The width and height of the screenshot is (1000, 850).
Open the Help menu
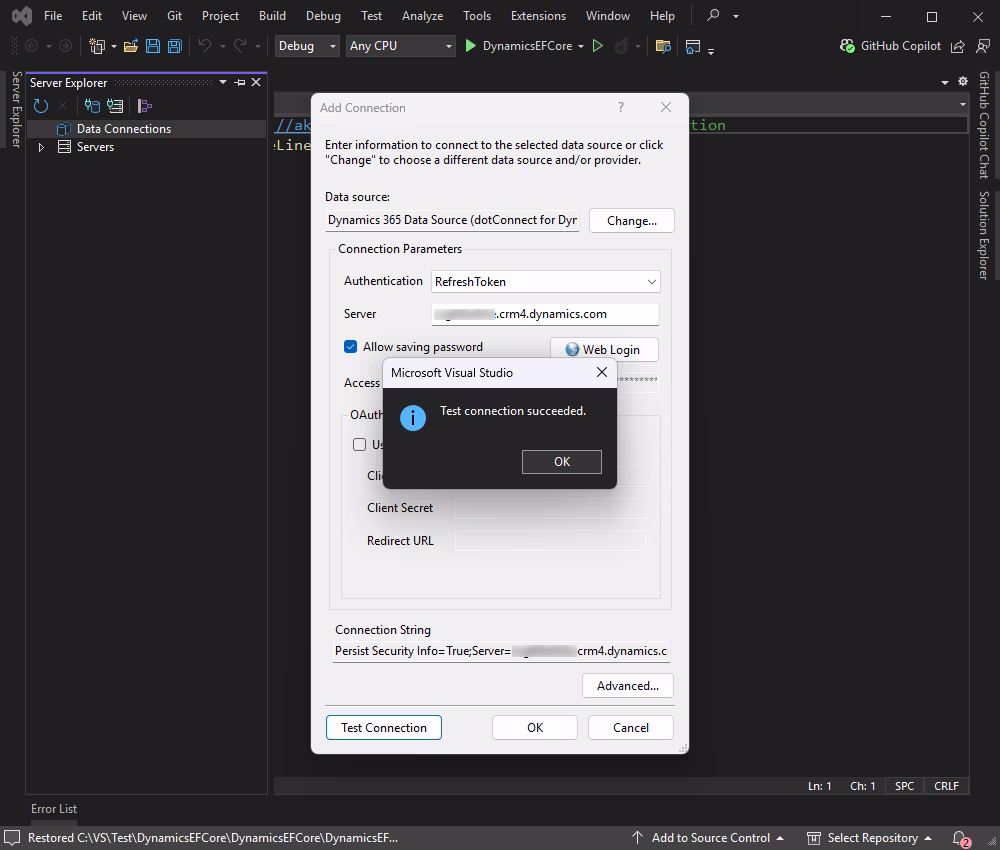pyautogui.click(x=662, y=16)
